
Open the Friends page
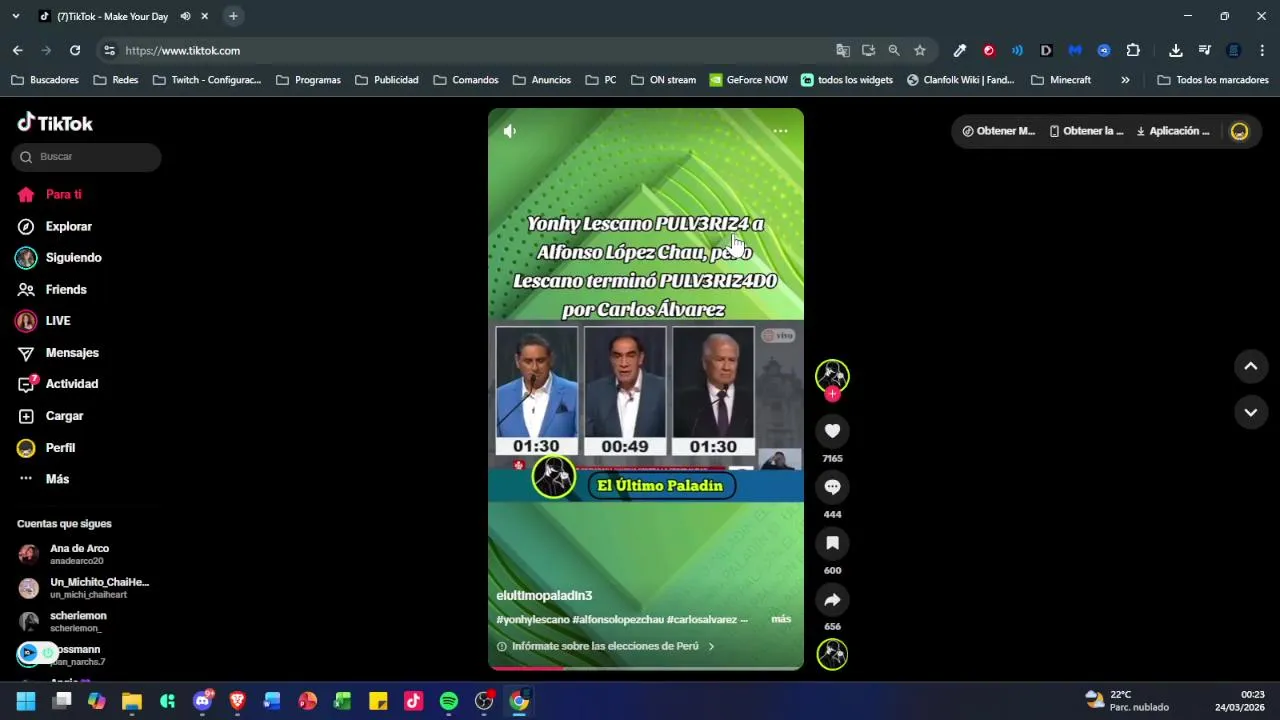point(52,290)
